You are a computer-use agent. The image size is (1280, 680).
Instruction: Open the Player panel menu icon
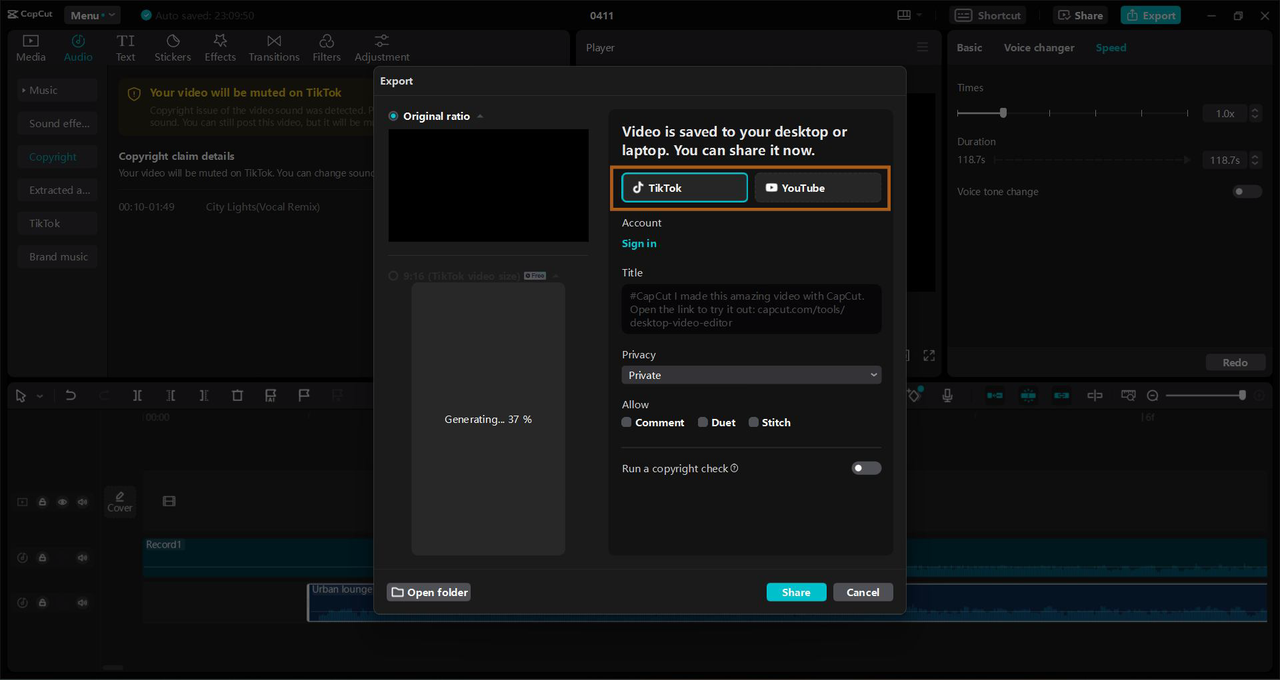[x=922, y=47]
